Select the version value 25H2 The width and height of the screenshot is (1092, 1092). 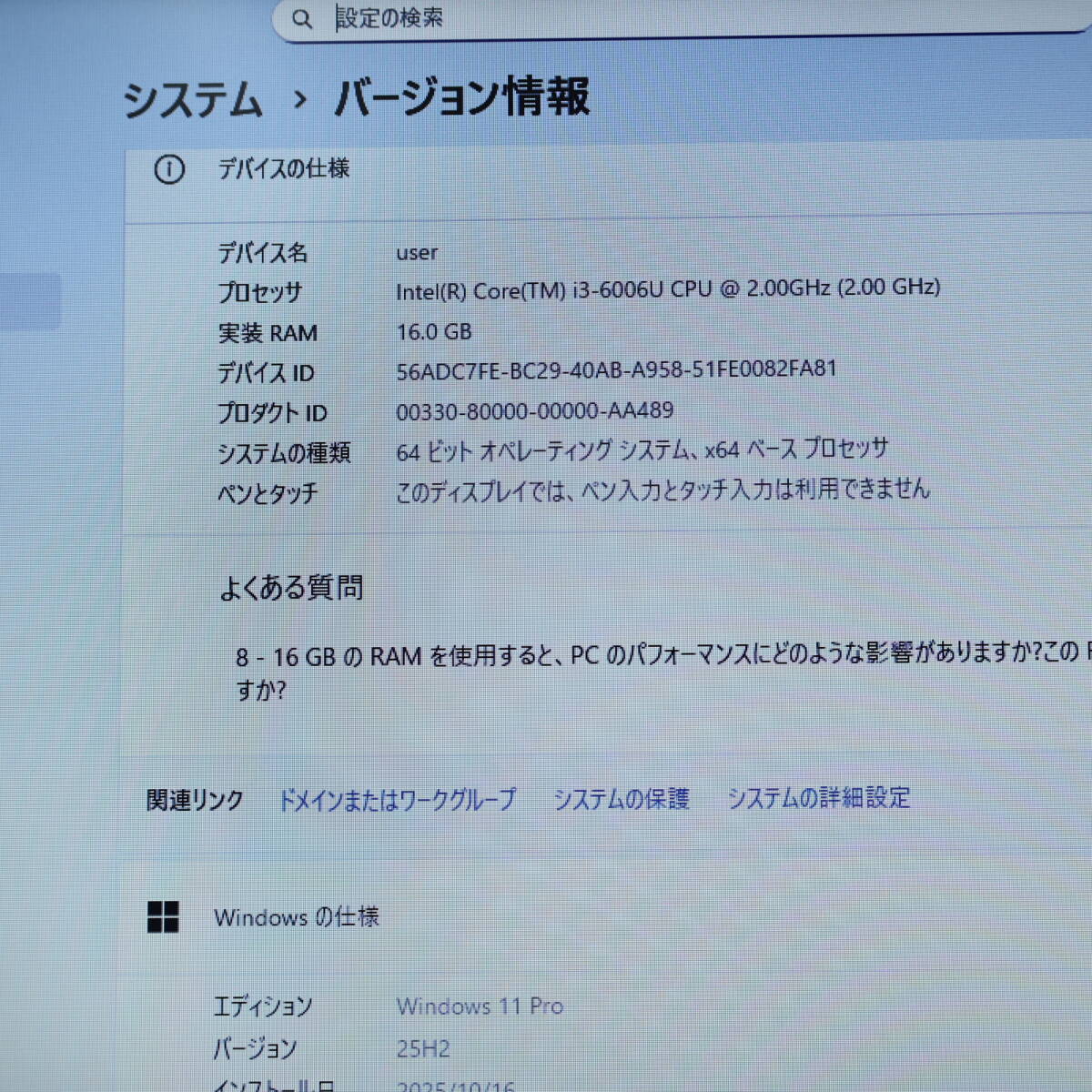tap(423, 1049)
